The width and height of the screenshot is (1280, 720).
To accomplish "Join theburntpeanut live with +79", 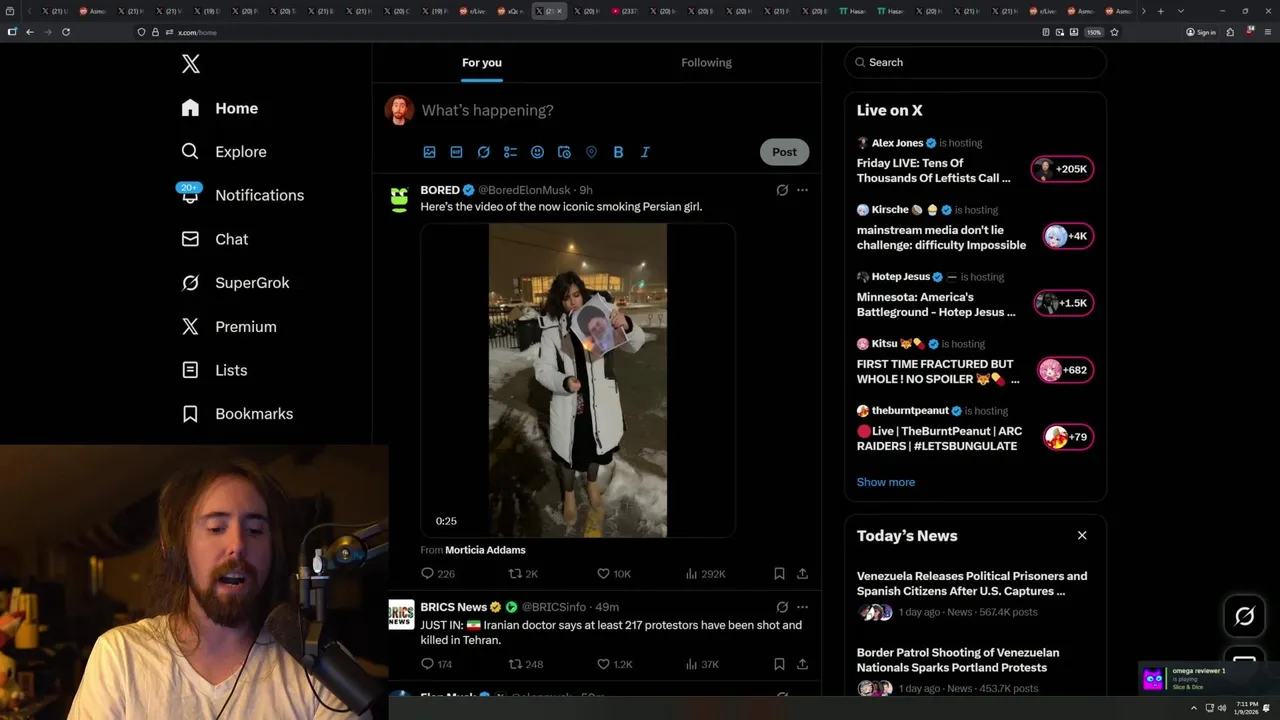I will tap(1067, 437).
